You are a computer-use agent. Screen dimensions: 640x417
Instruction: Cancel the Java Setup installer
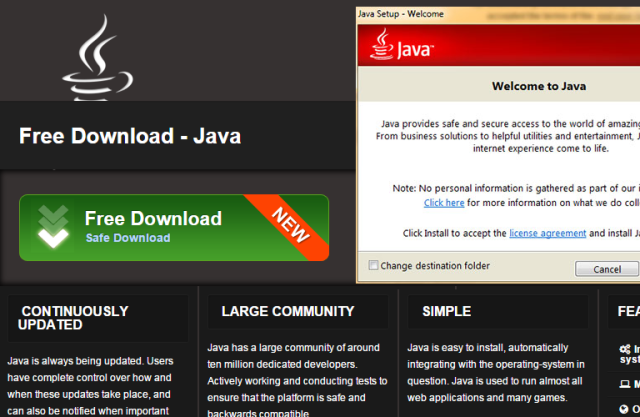607,269
